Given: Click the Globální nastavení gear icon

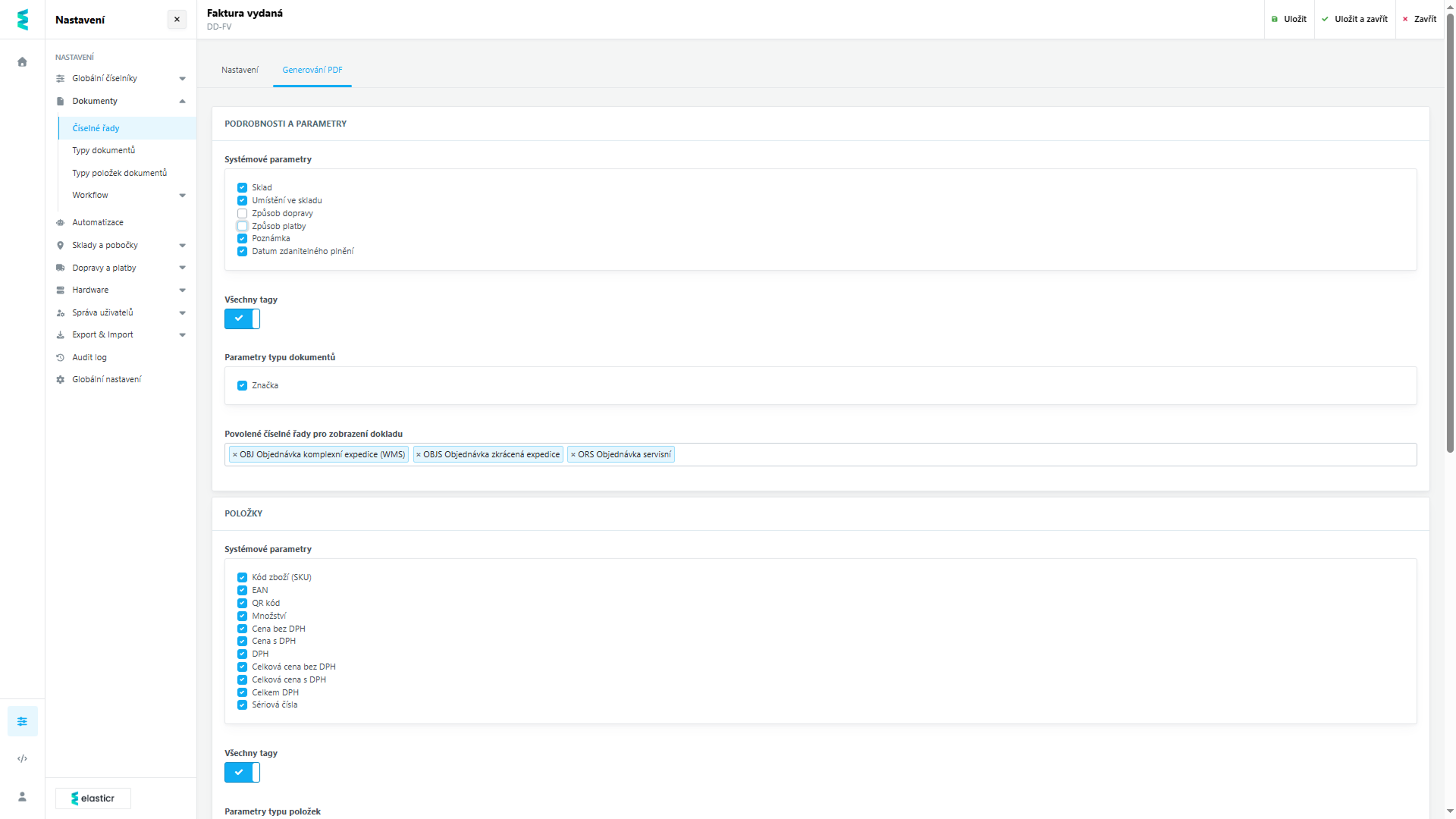Looking at the screenshot, I should coord(61,379).
